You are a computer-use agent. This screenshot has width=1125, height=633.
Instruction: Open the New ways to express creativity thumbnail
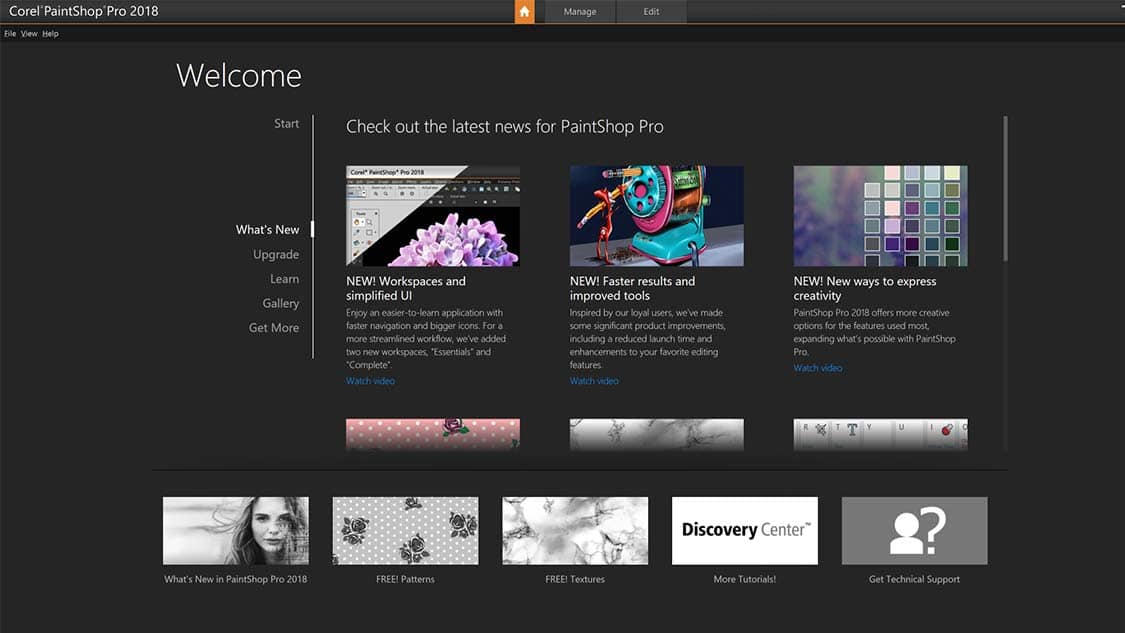(880, 216)
